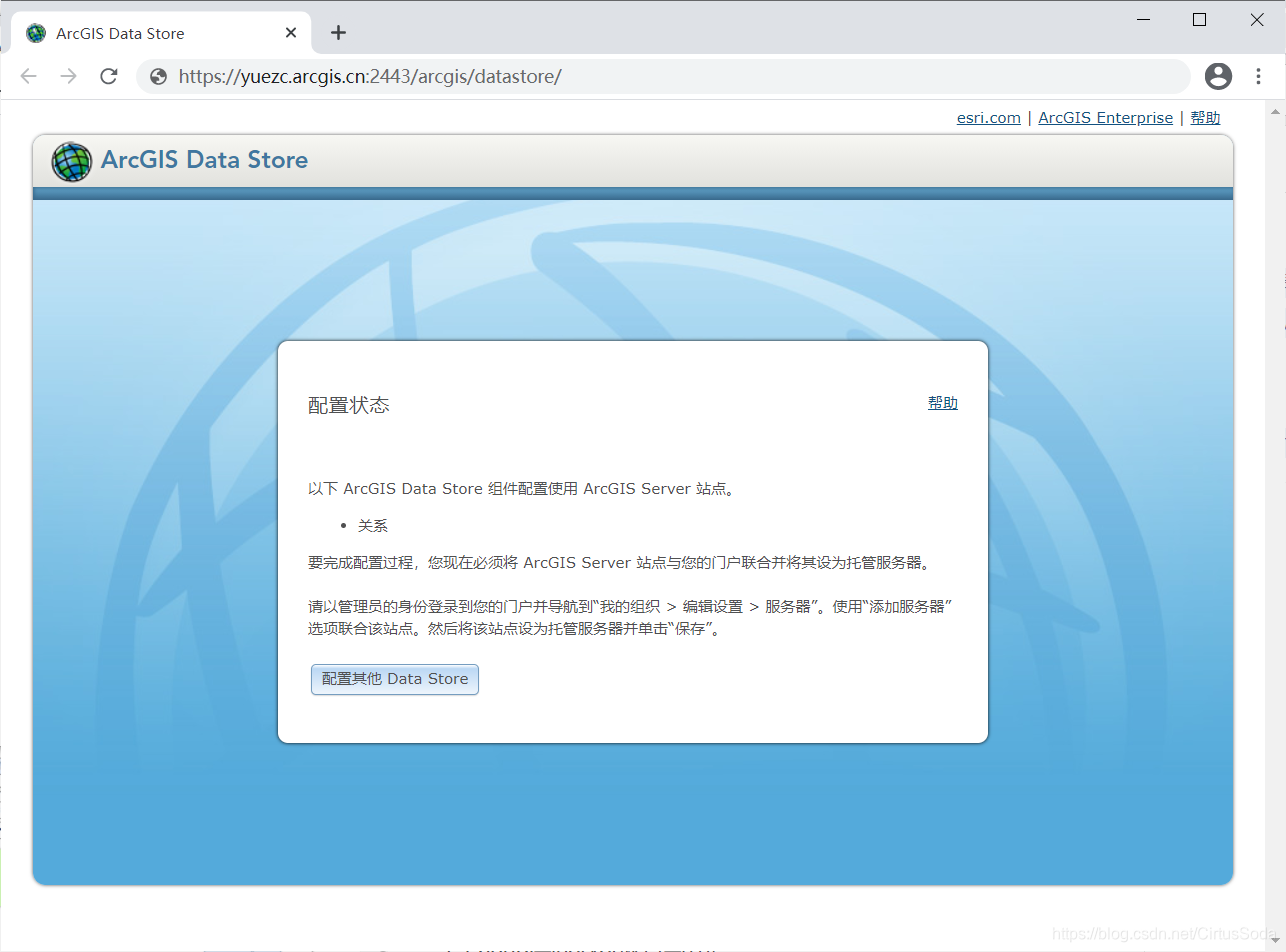Reload the page with the refresh icon
Screen dimensions: 1286x952
(x=109, y=76)
